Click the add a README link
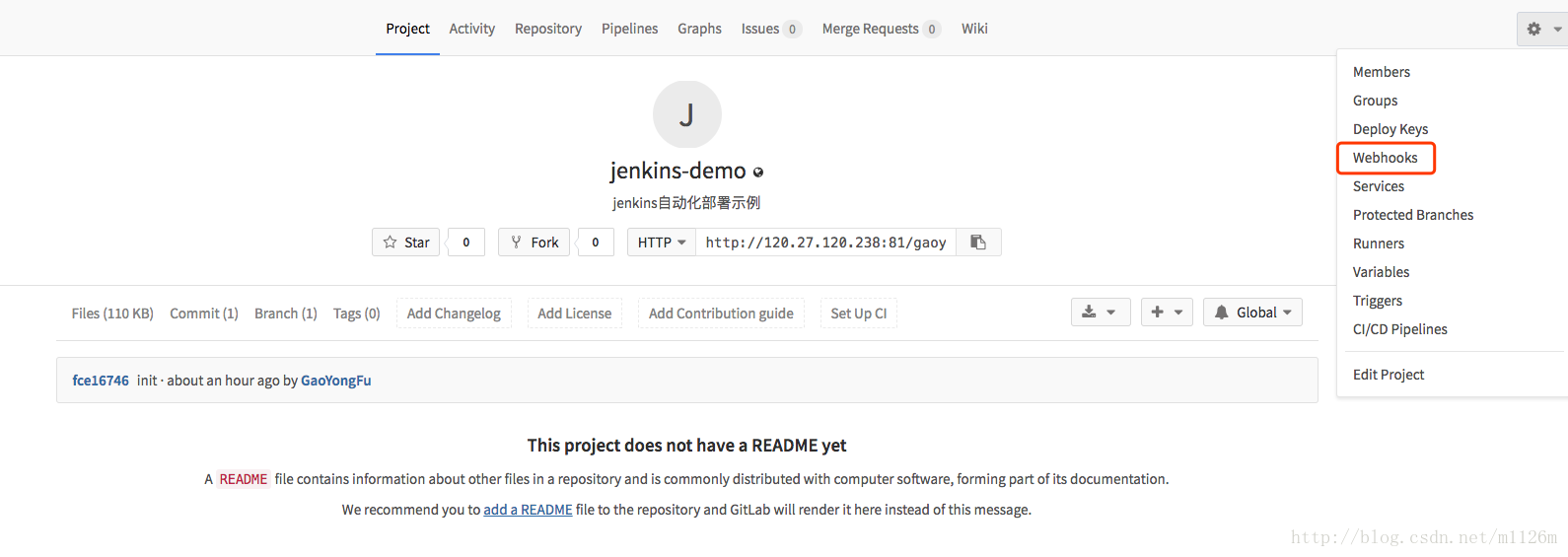The width and height of the screenshot is (1568, 557). pyautogui.click(x=528, y=510)
